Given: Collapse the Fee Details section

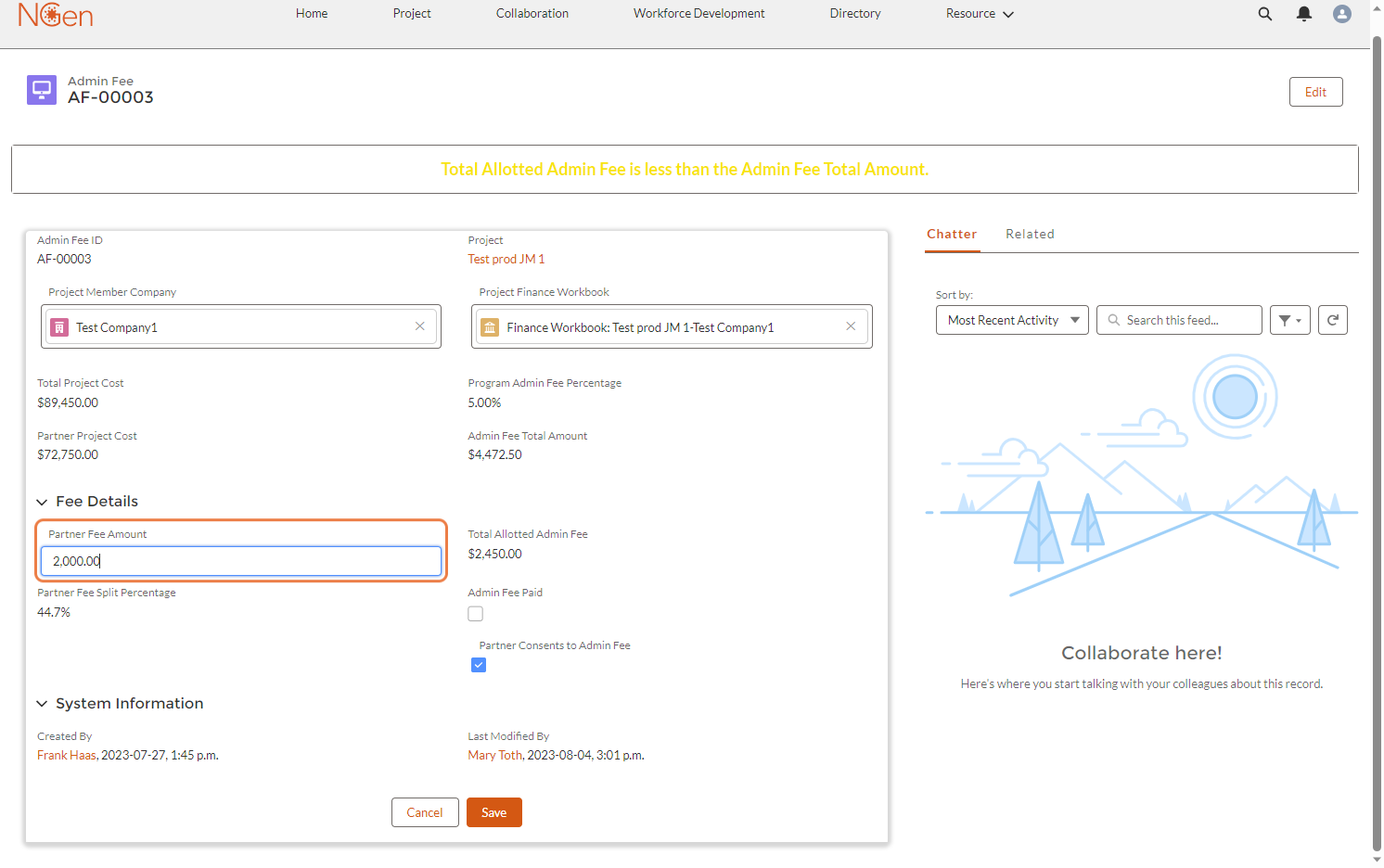Looking at the screenshot, I should pos(42,502).
